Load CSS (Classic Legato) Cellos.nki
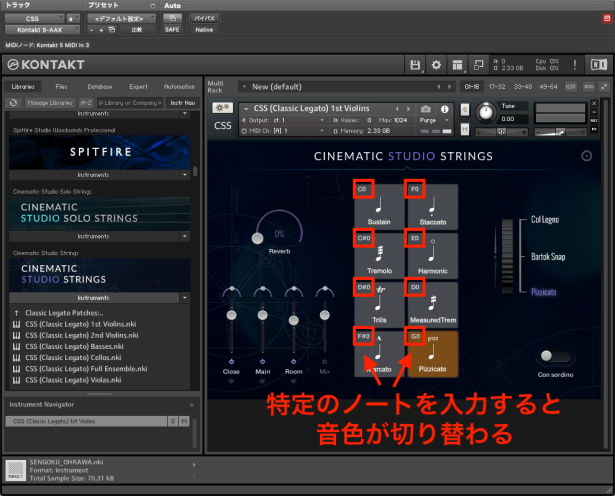Screen dimensions: 615x496 point(73,358)
